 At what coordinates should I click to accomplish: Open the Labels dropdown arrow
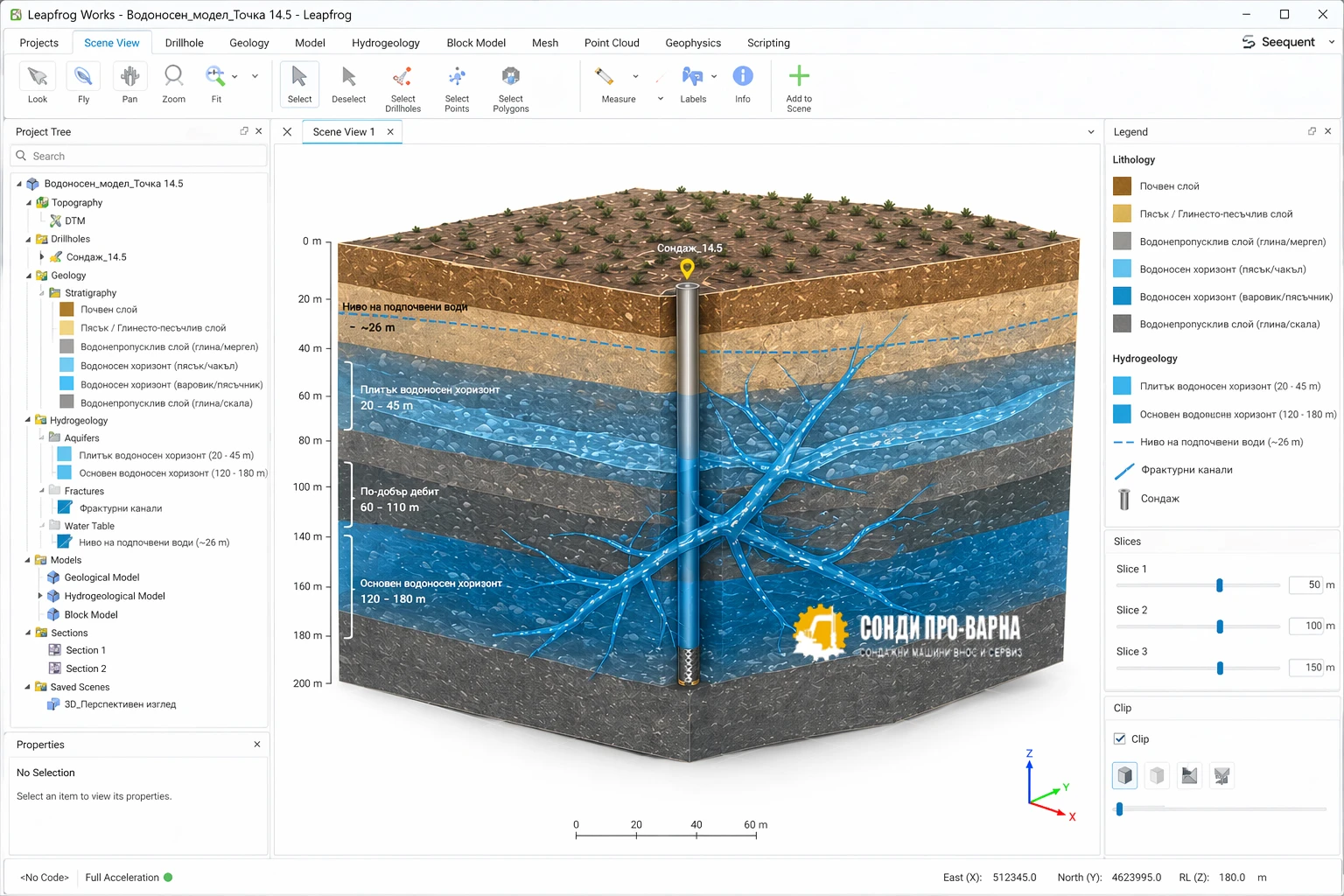coord(714,77)
